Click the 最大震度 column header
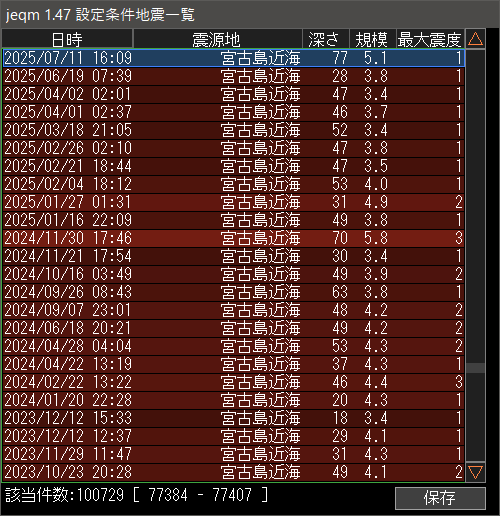Image resolution: width=500 pixels, height=516 pixels. click(430, 39)
